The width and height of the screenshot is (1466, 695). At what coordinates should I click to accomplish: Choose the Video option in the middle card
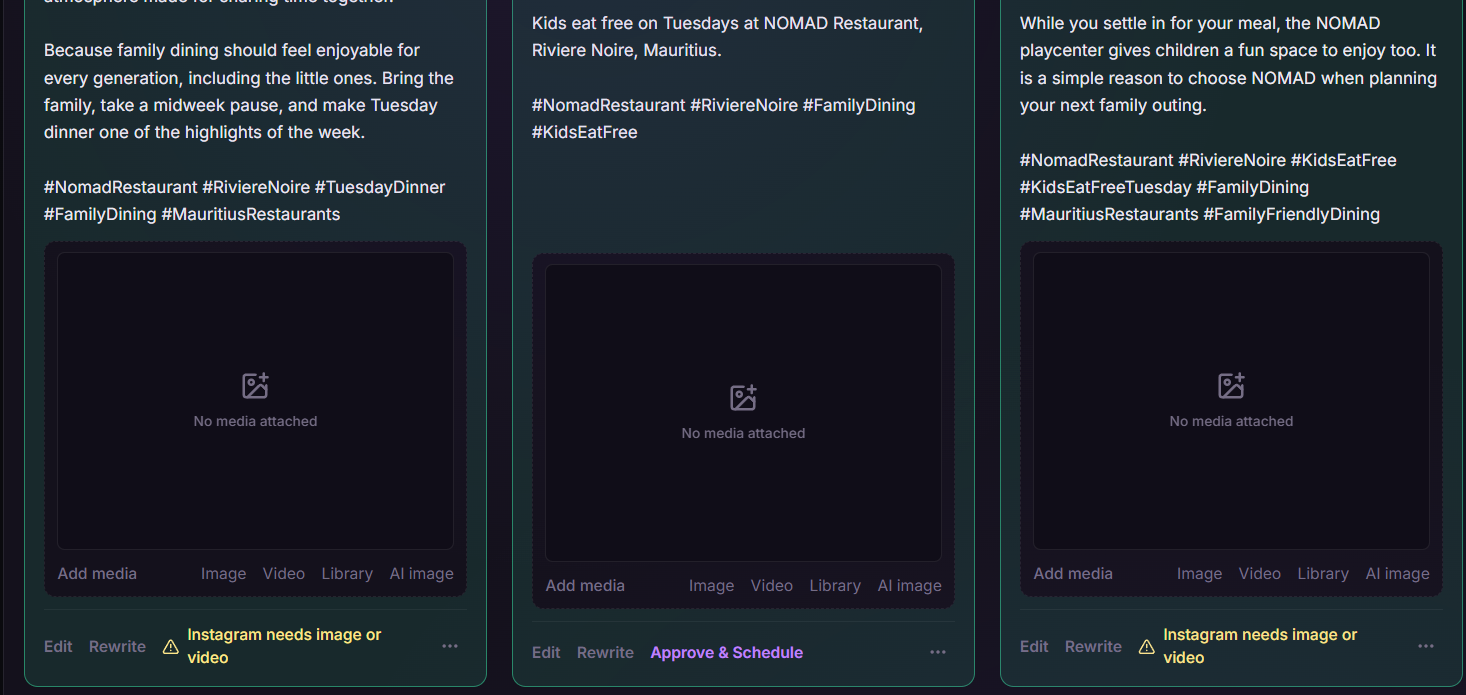coord(772,586)
